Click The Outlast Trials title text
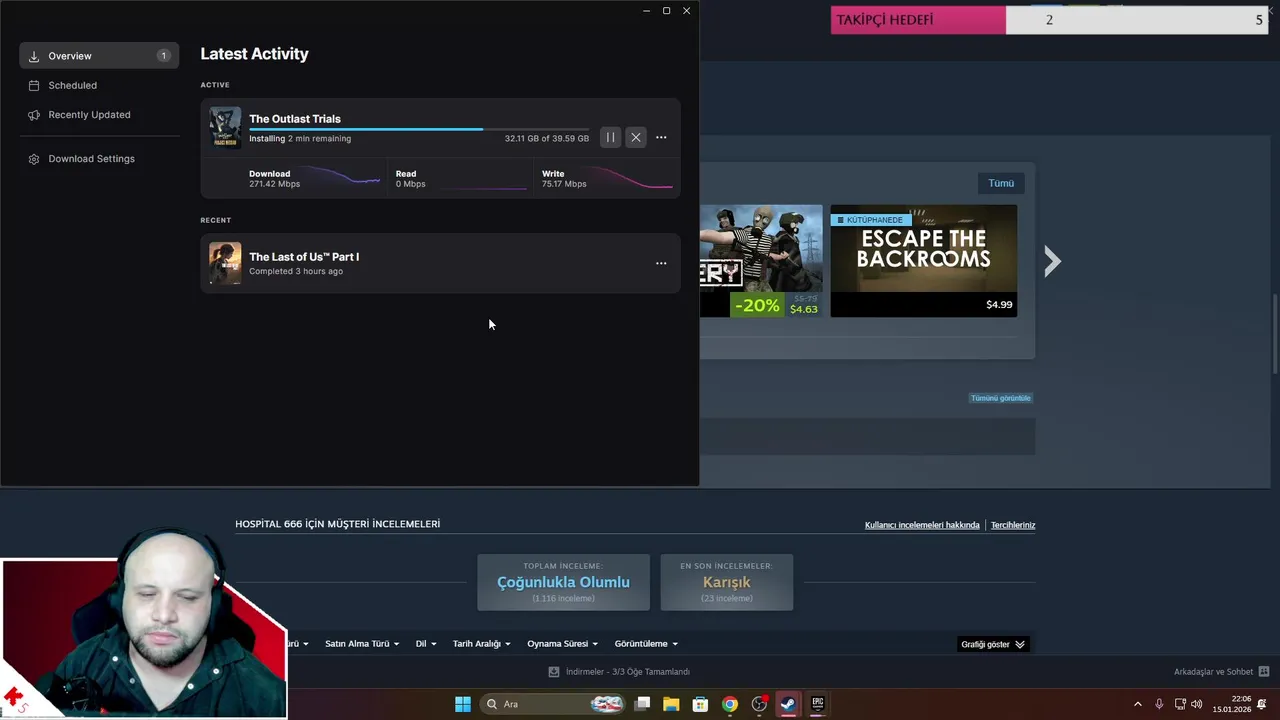 click(295, 119)
